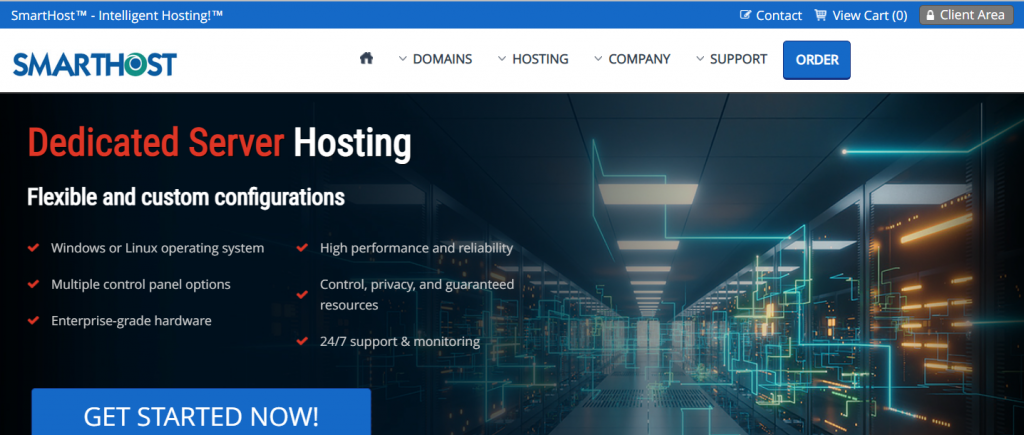1024x435 pixels.
Task: Expand the Company dropdown chevron
Action: (598, 59)
